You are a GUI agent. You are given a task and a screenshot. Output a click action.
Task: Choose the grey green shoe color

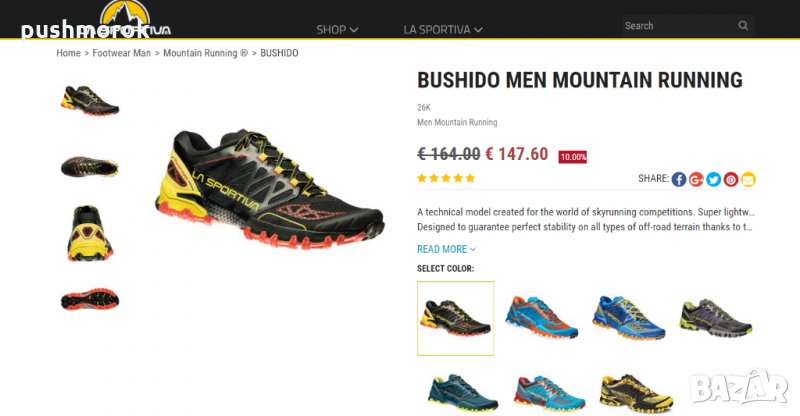coord(716,318)
